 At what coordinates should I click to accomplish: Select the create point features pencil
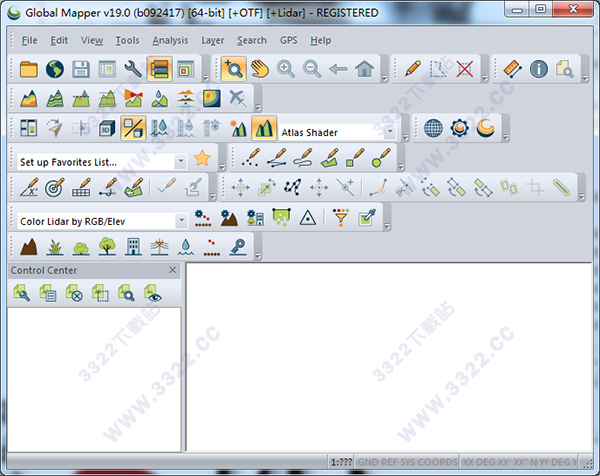point(250,158)
